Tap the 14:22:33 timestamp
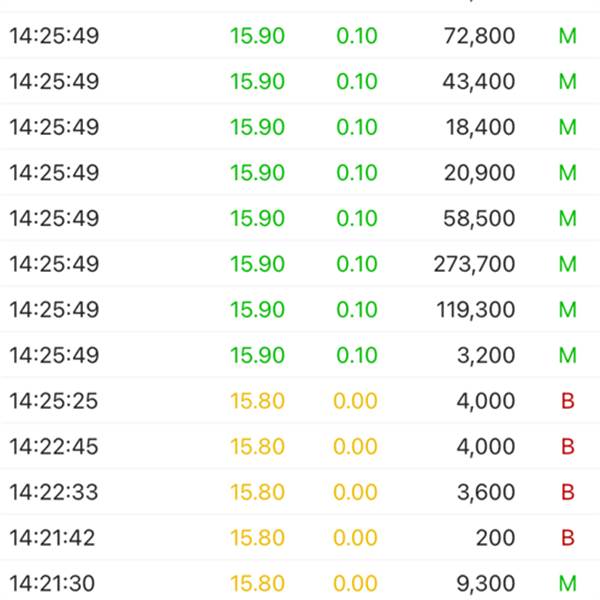 click(54, 492)
